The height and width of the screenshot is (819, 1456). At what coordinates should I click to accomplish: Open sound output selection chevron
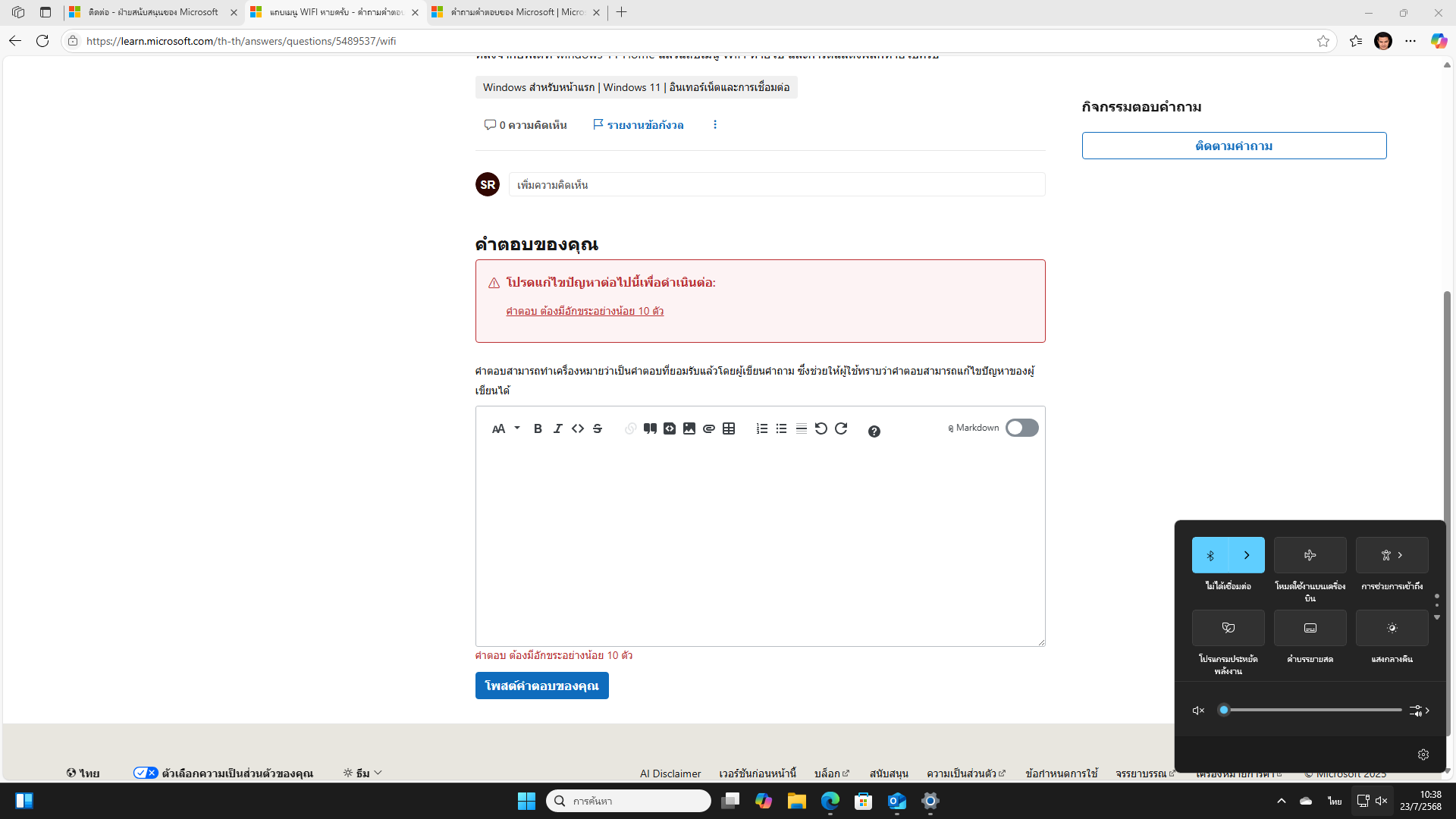click(1420, 711)
